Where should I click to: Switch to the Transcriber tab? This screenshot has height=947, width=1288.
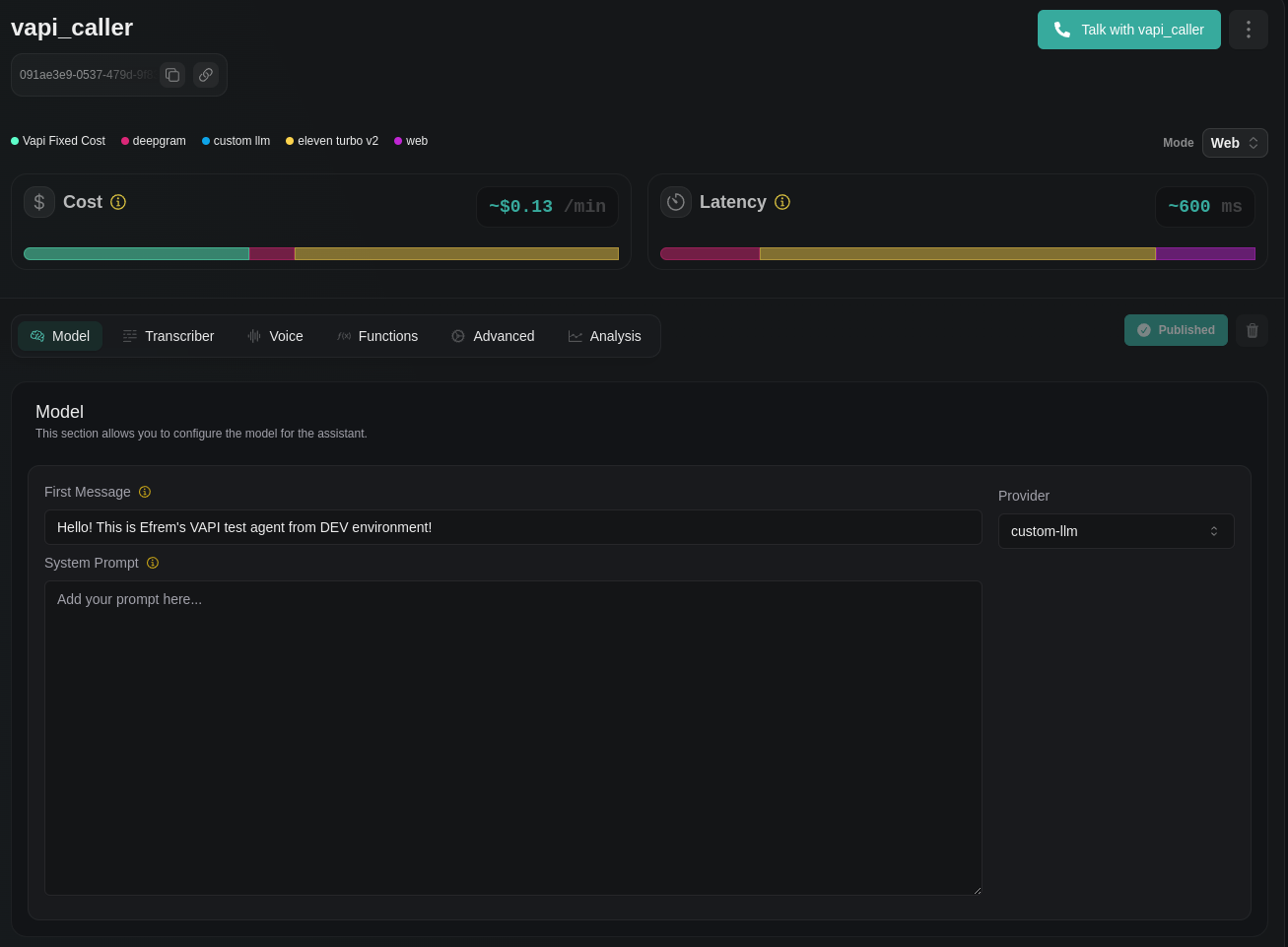(169, 336)
